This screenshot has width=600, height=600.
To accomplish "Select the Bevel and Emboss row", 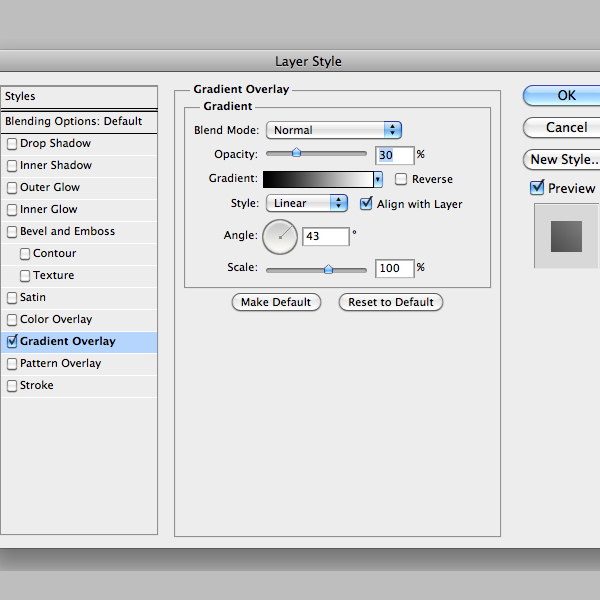I will coord(79,232).
